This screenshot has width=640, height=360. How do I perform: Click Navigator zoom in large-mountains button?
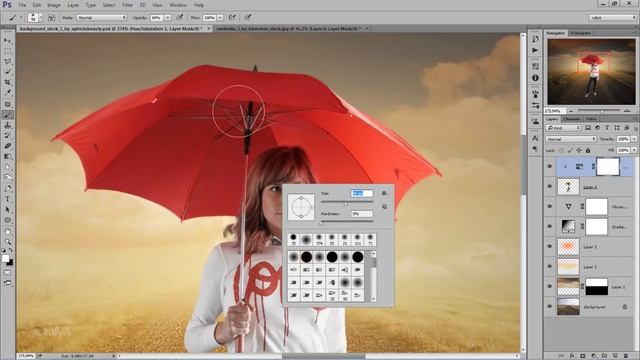click(627, 111)
